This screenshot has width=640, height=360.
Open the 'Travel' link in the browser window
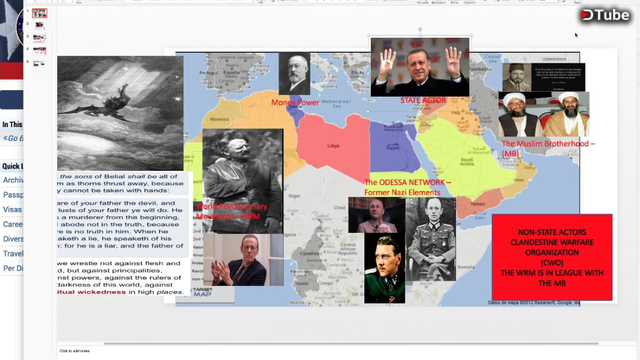click(13, 253)
